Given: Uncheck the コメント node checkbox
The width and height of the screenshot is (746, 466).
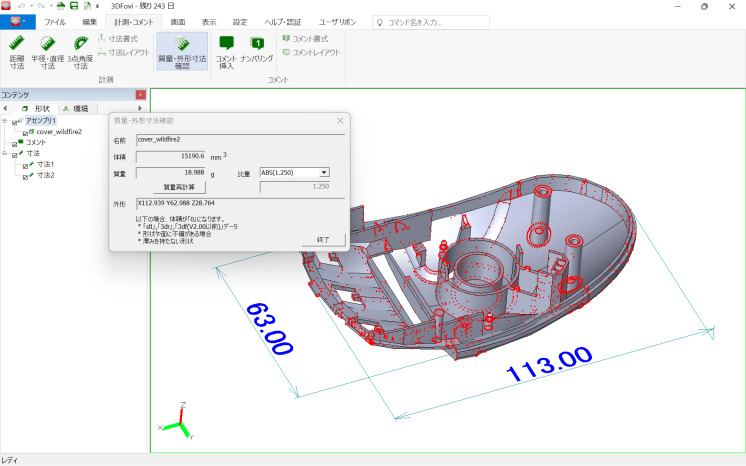Looking at the screenshot, I should click(x=14, y=145).
